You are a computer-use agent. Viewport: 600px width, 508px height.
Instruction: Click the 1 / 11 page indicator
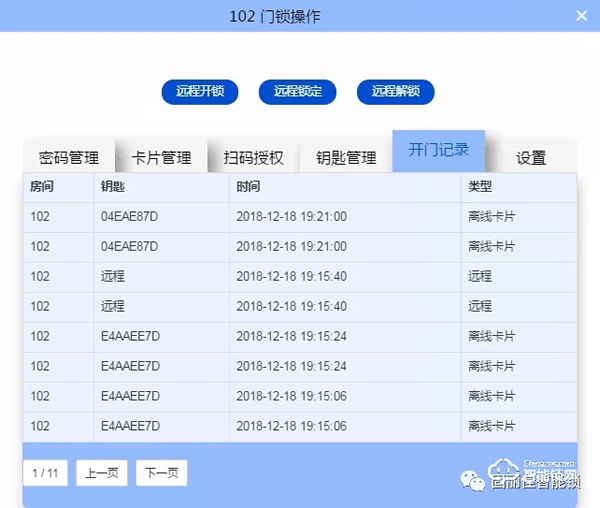46,473
